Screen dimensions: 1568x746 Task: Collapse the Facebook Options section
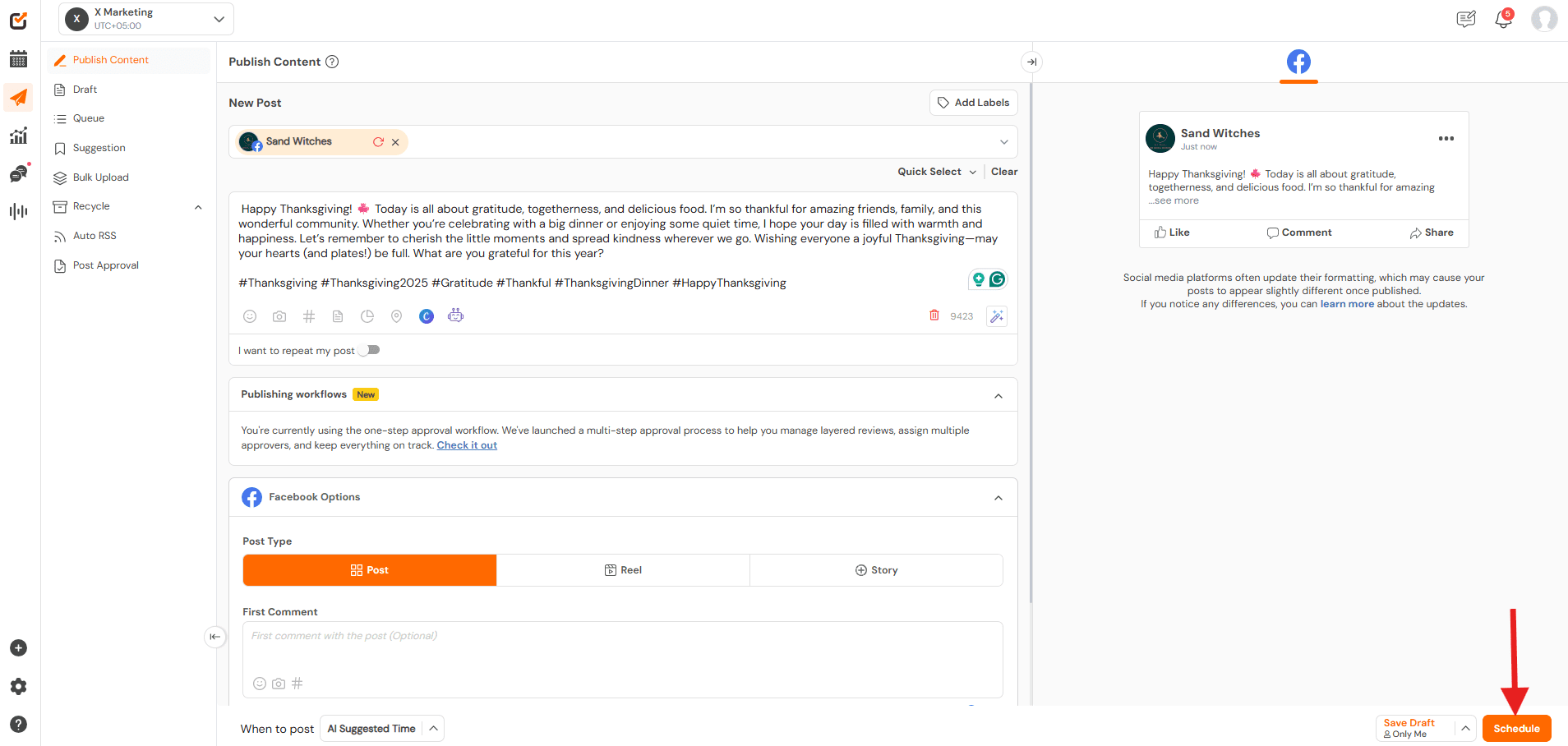click(998, 498)
